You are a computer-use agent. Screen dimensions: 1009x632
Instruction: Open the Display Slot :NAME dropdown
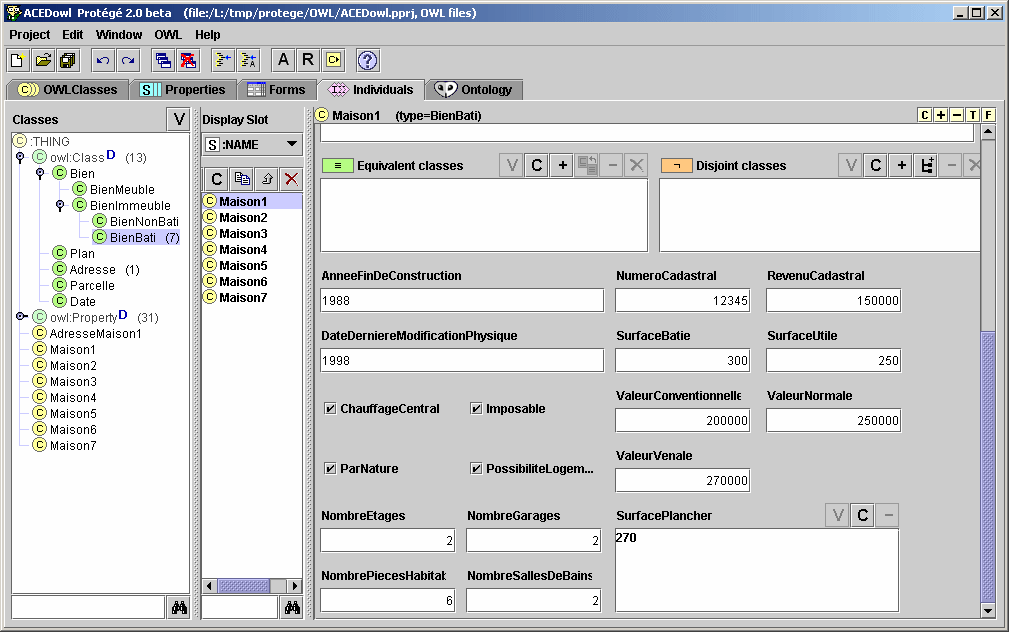[292, 144]
